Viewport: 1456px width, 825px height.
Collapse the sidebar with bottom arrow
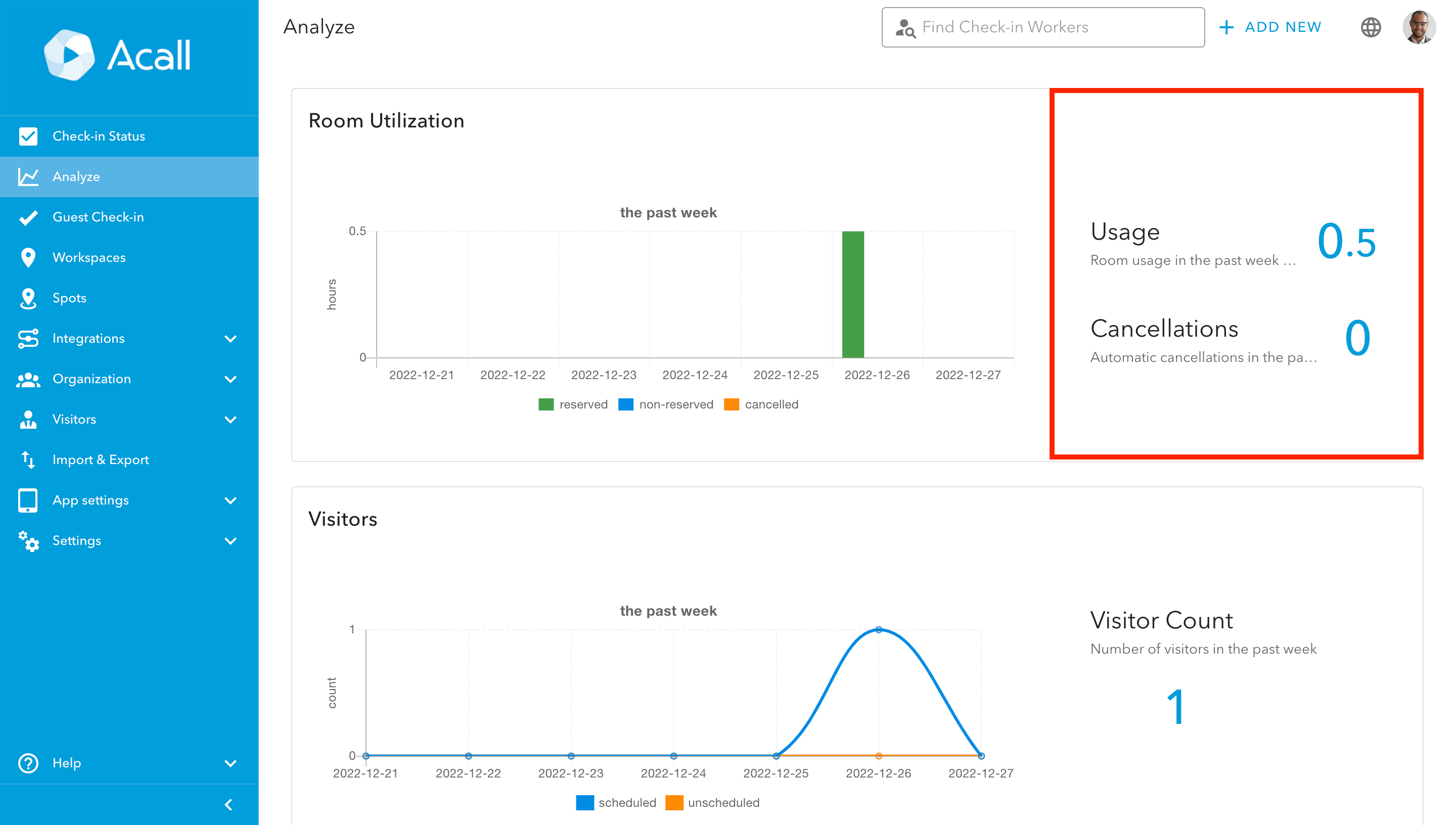tap(229, 805)
